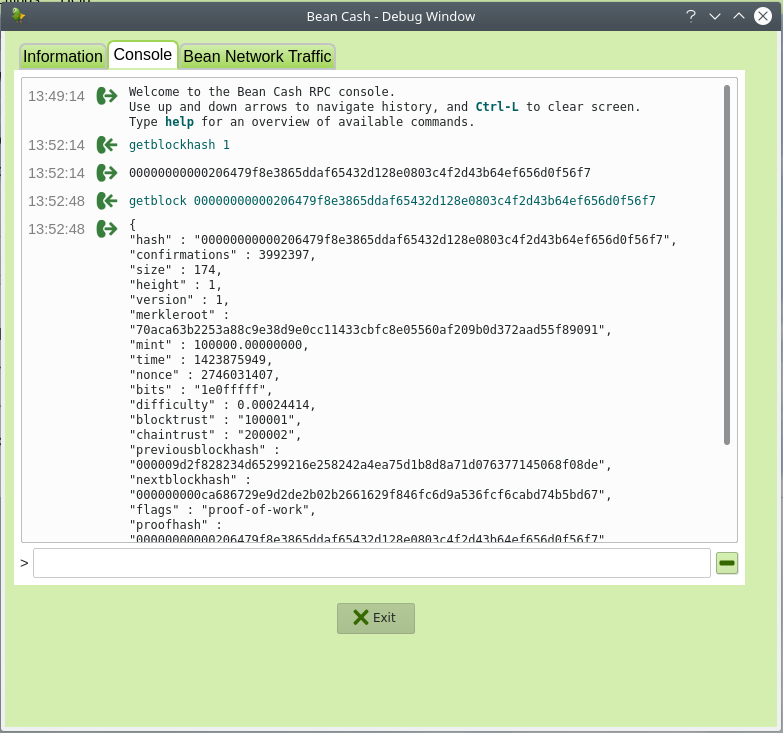Click the "chaintrust" : "200002" line
The image size is (783, 733).
pyautogui.click(x=215, y=434)
